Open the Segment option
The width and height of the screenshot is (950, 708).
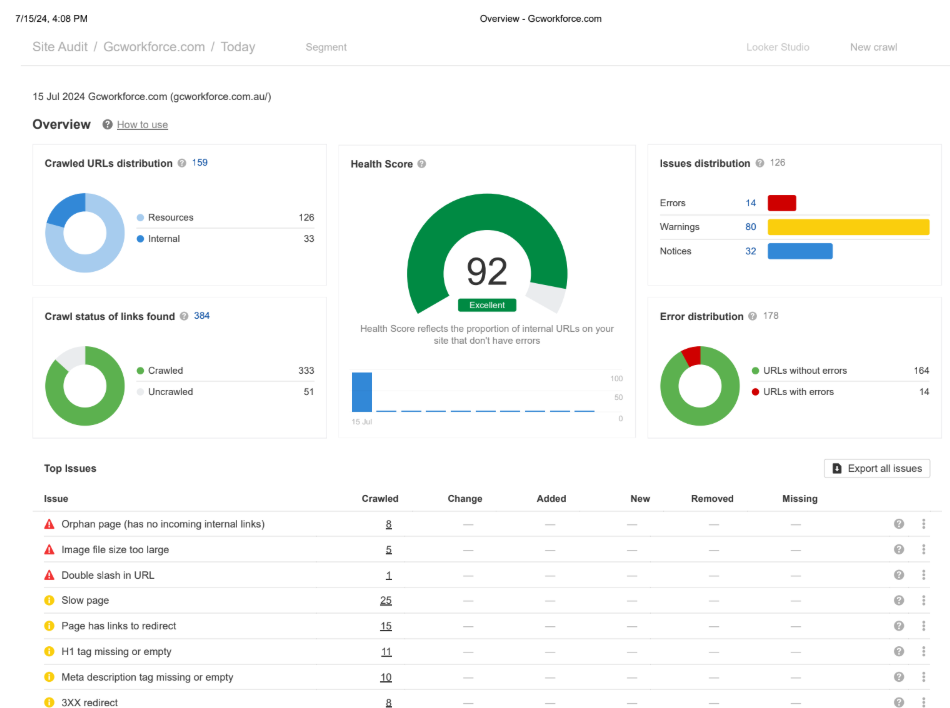pyautogui.click(x=326, y=47)
